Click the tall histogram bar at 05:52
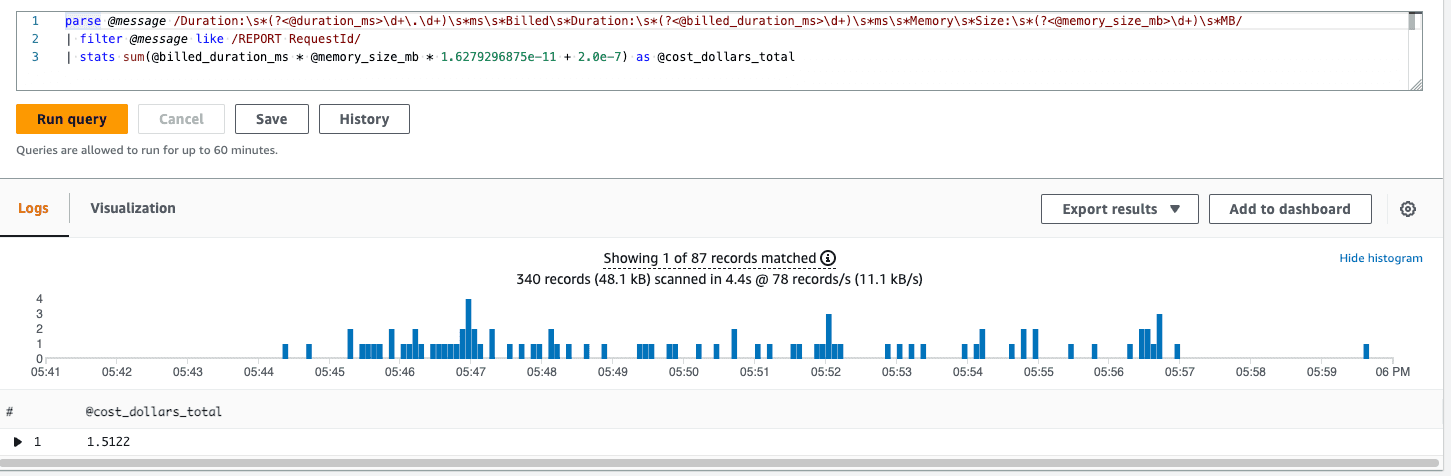 coord(829,336)
